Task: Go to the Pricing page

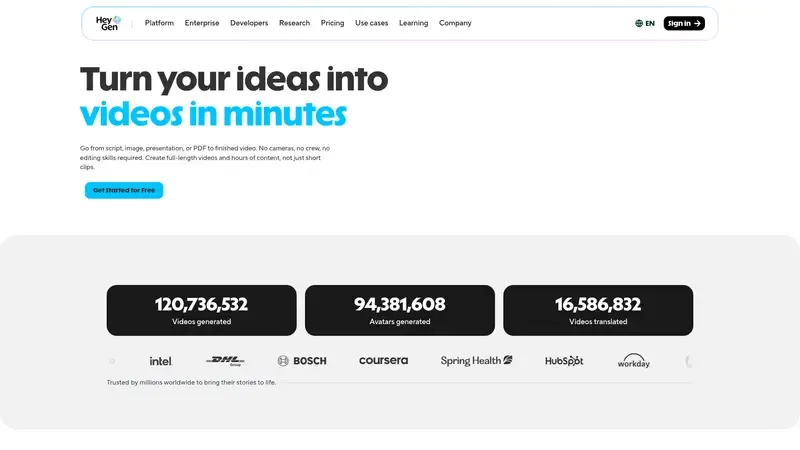Action: [x=332, y=23]
